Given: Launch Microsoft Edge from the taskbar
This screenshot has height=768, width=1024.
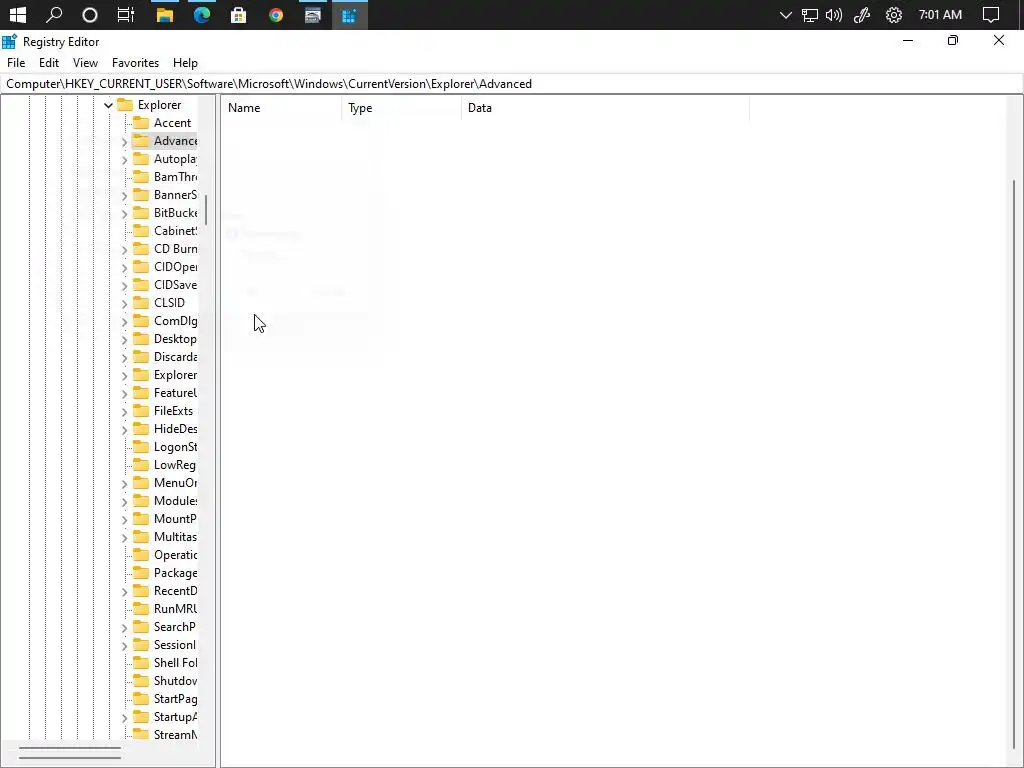Looking at the screenshot, I should point(202,14).
